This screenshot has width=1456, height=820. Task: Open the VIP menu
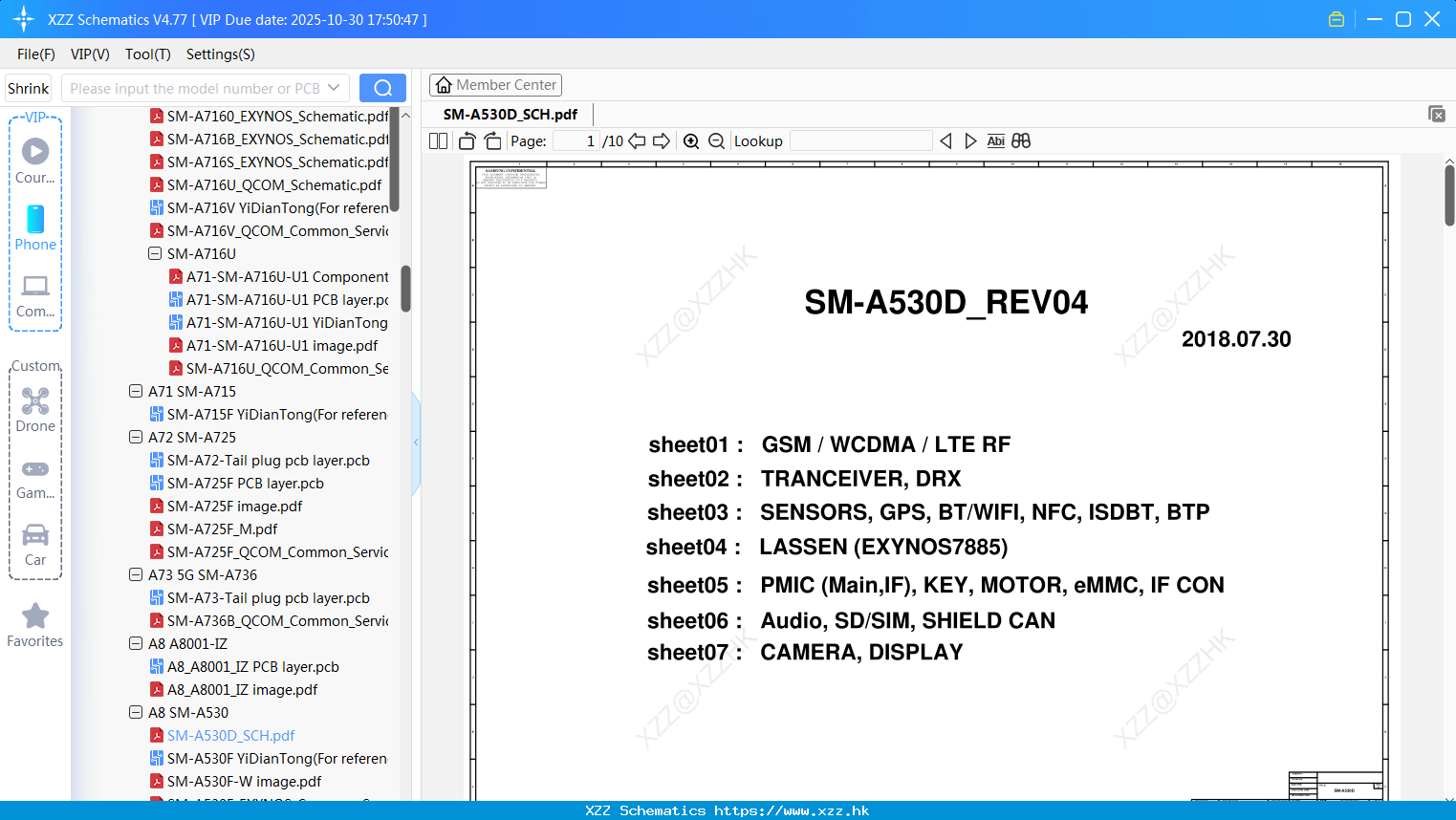[90, 54]
